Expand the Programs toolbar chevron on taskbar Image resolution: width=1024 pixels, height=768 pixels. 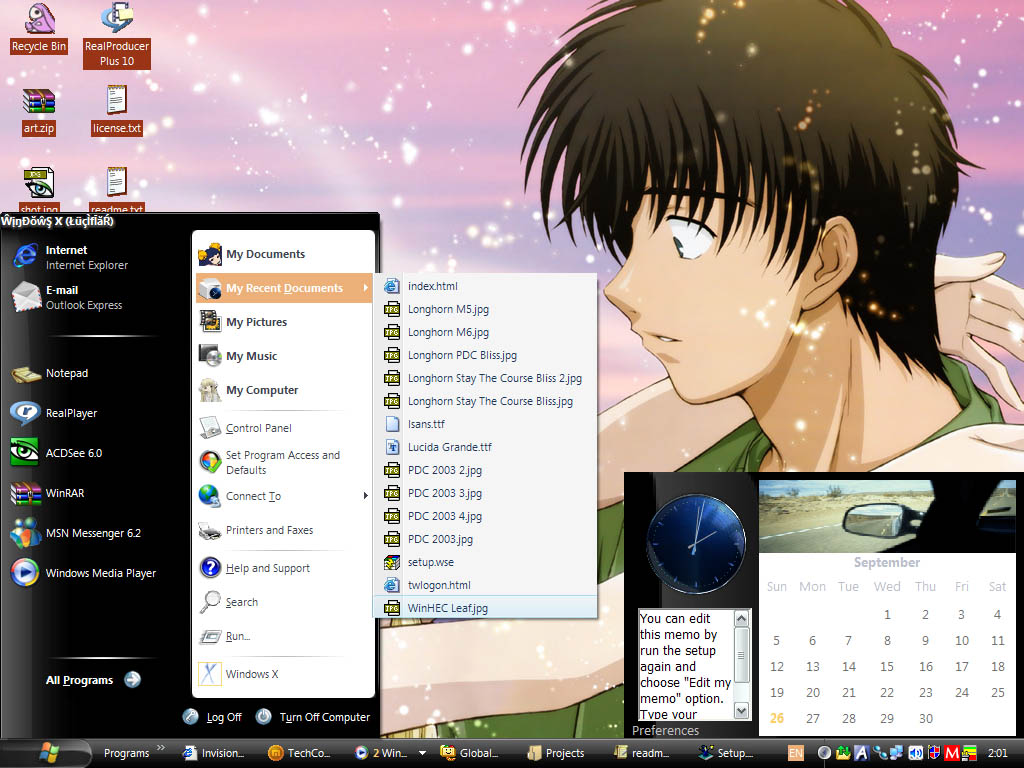click(161, 748)
